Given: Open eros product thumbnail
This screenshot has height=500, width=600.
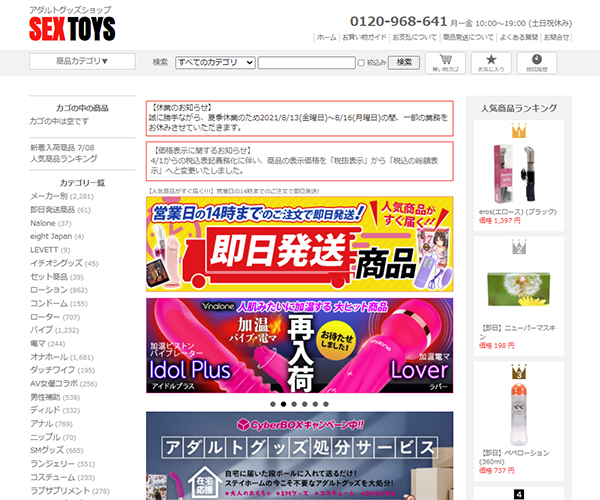Looking at the screenshot, I should click(x=519, y=174).
